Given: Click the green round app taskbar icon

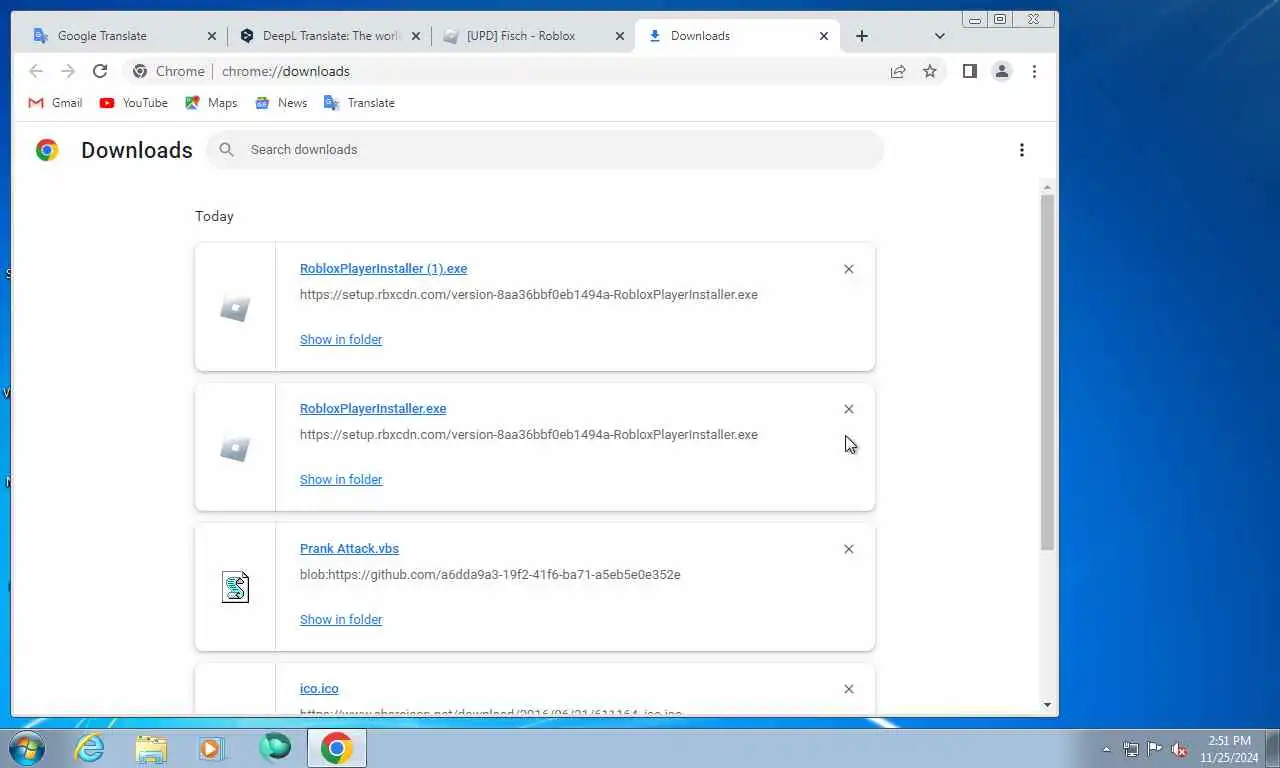Looking at the screenshot, I should 274,748.
